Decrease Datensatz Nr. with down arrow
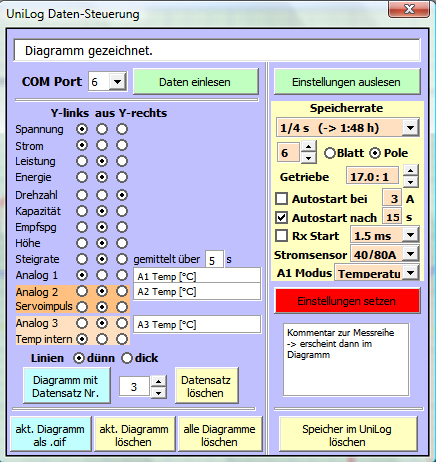 pyautogui.click(x=158, y=393)
